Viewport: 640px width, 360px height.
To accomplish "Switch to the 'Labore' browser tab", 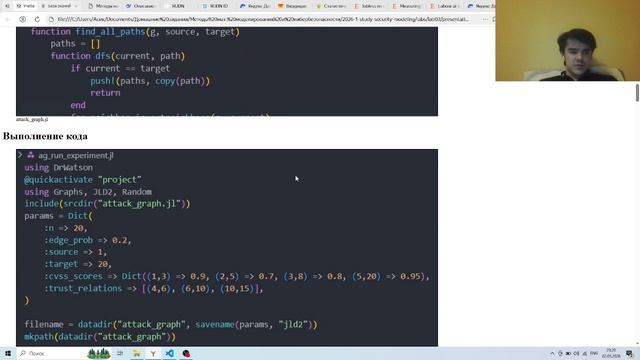I will (444, 6).
